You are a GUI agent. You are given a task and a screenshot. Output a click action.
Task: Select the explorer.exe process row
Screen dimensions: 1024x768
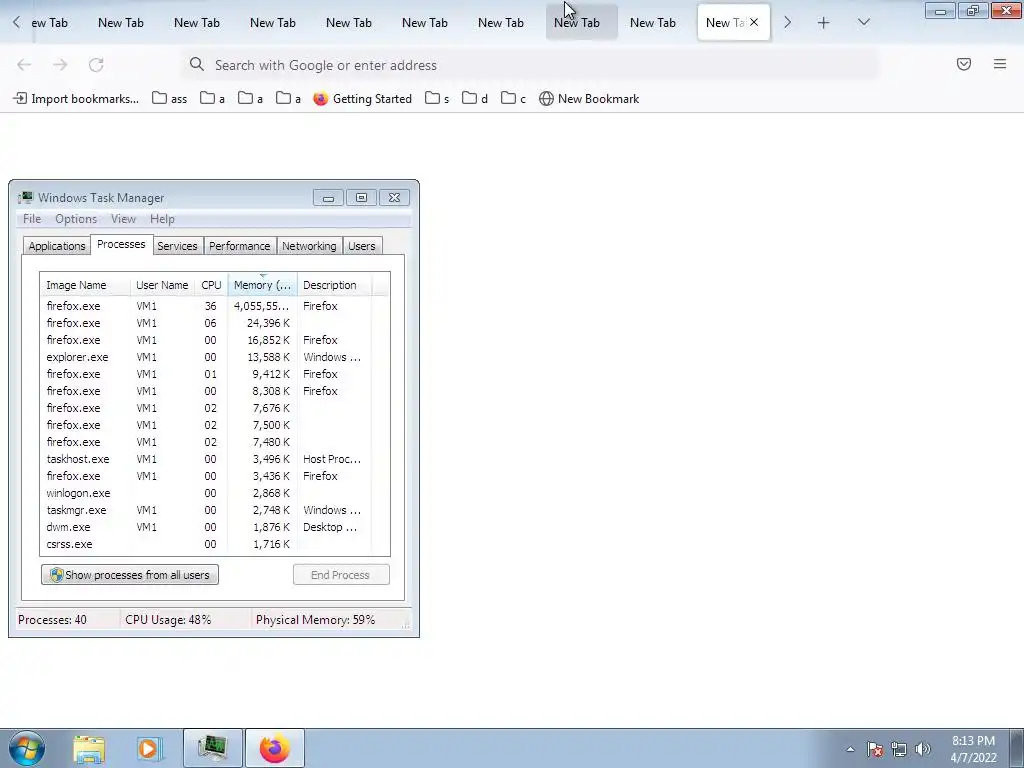[x=206, y=357]
